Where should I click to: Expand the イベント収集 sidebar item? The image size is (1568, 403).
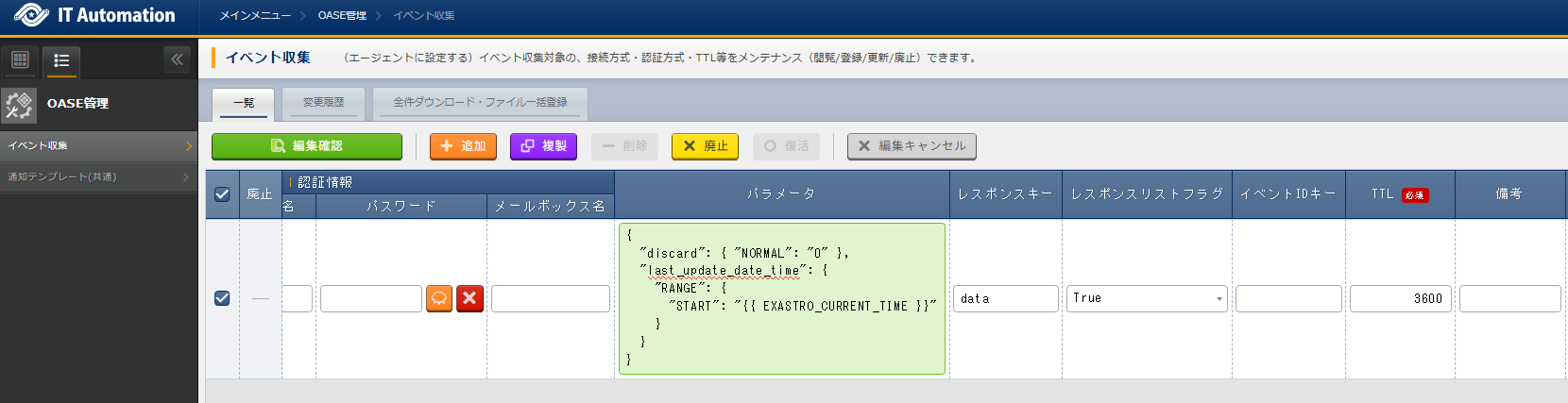tap(98, 146)
